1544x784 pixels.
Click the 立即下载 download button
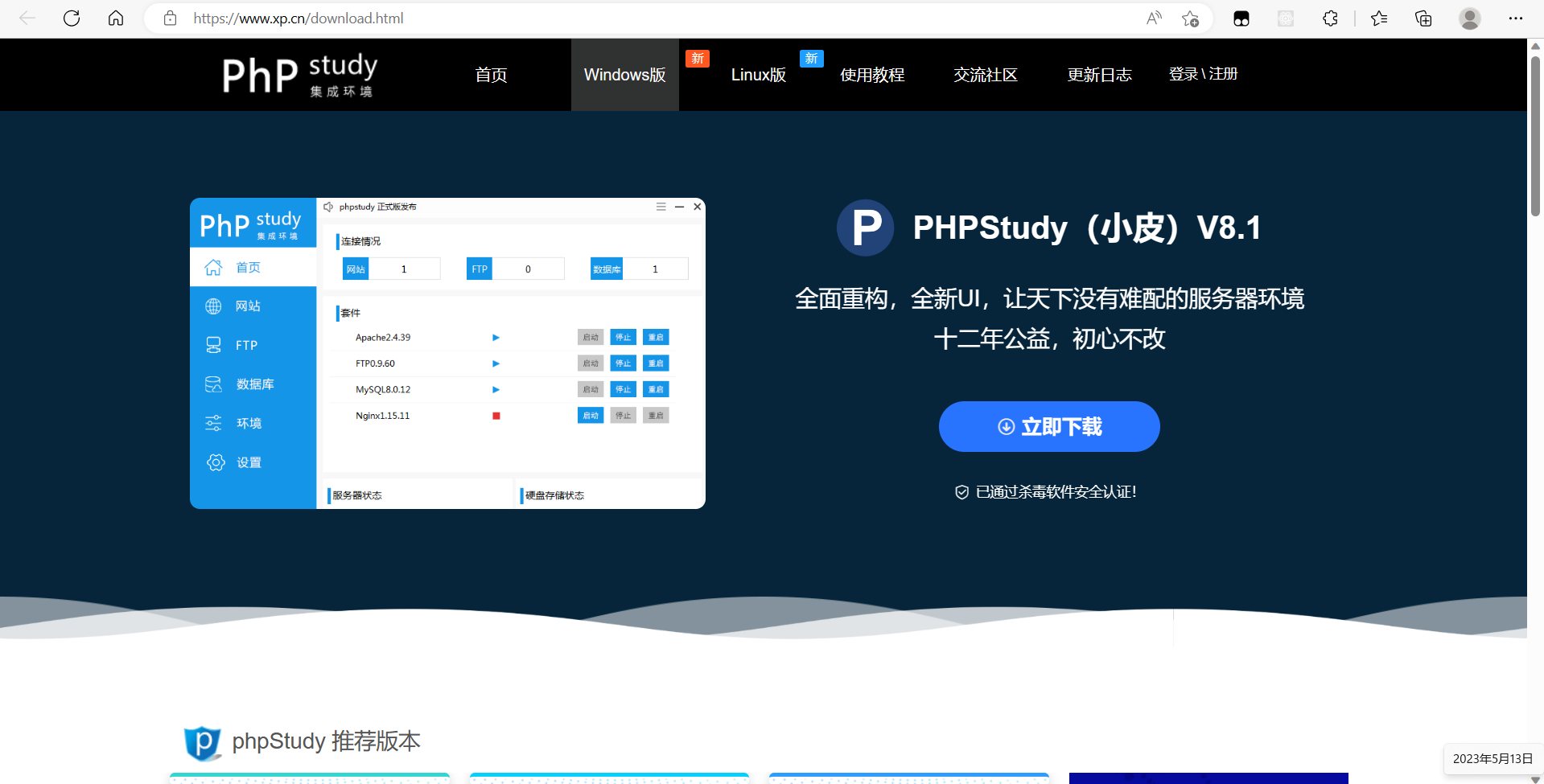click(x=1049, y=426)
